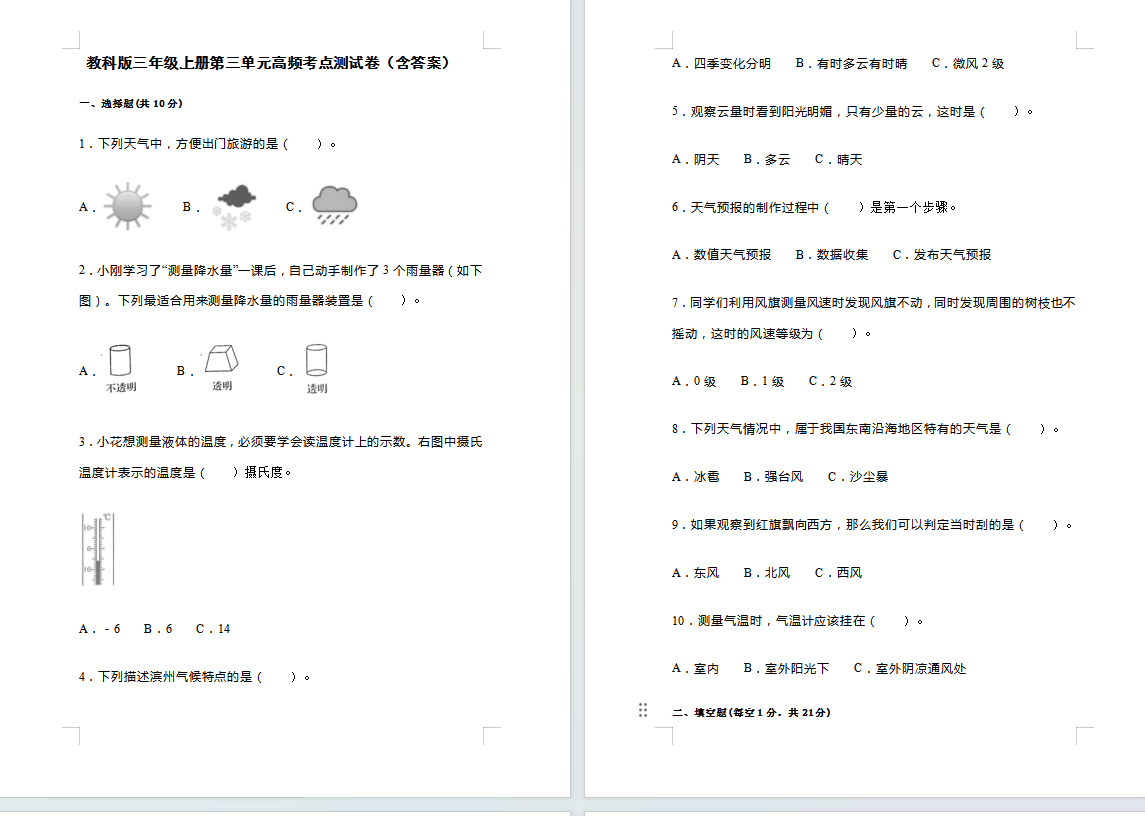The image size is (1145, 816).
Task: Click option C．室外阴凉通风处 in question 10
Action: (910, 669)
